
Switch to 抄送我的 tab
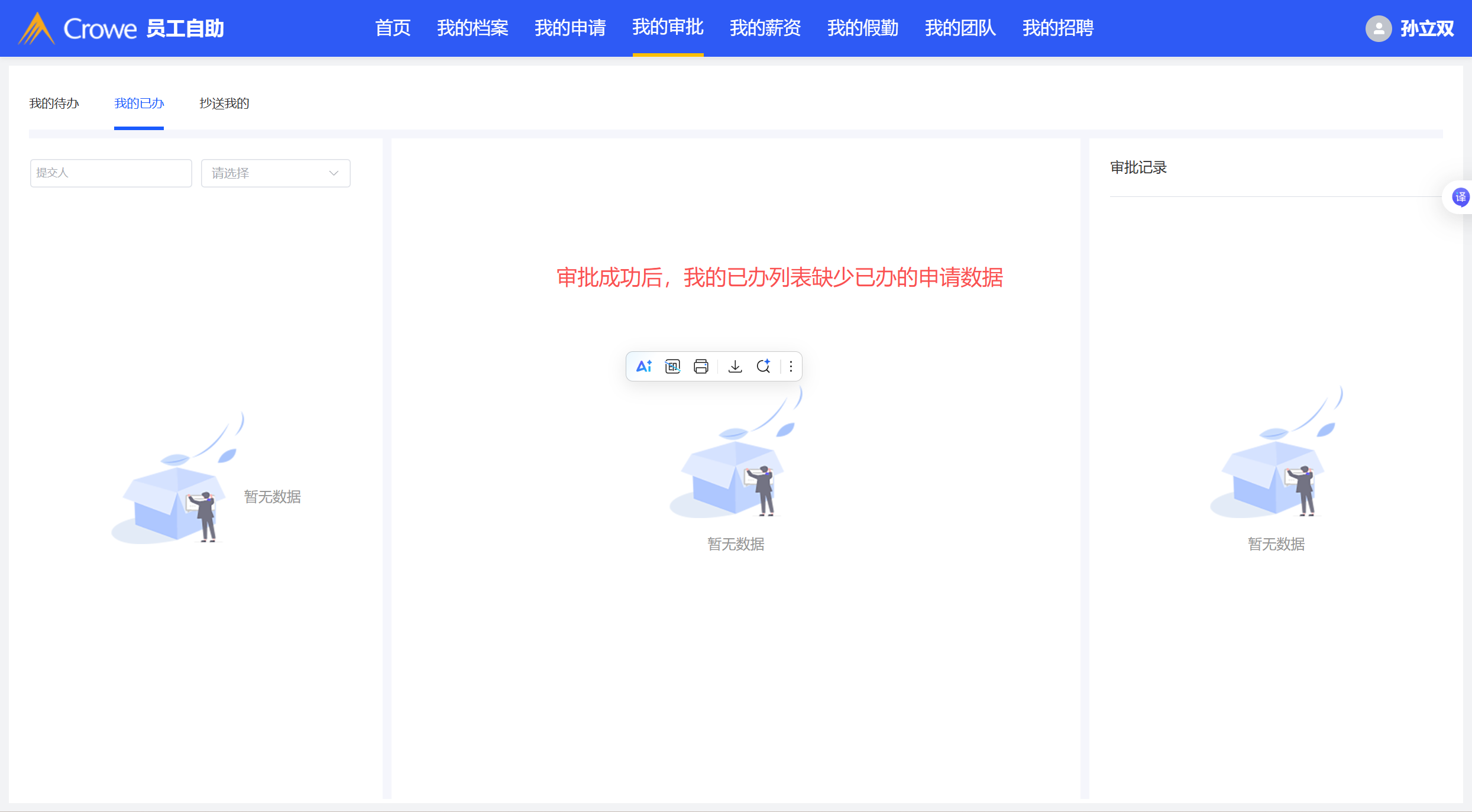pyautogui.click(x=224, y=103)
